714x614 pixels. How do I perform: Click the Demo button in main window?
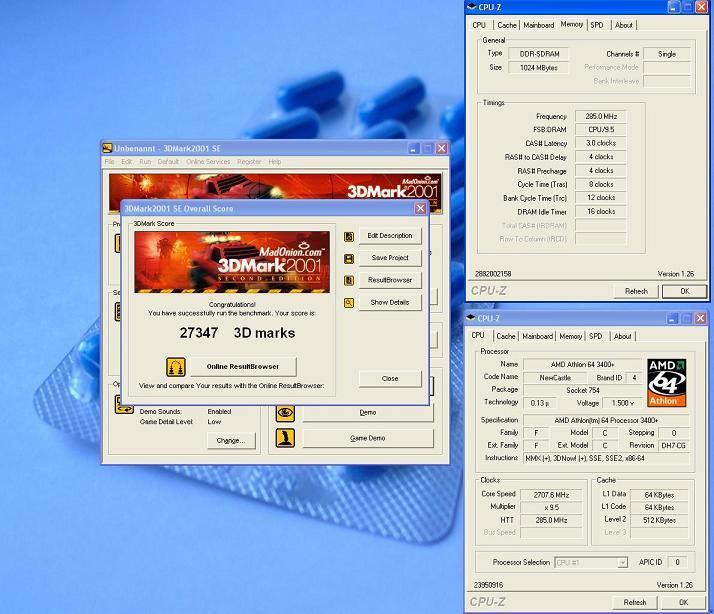(x=368, y=413)
